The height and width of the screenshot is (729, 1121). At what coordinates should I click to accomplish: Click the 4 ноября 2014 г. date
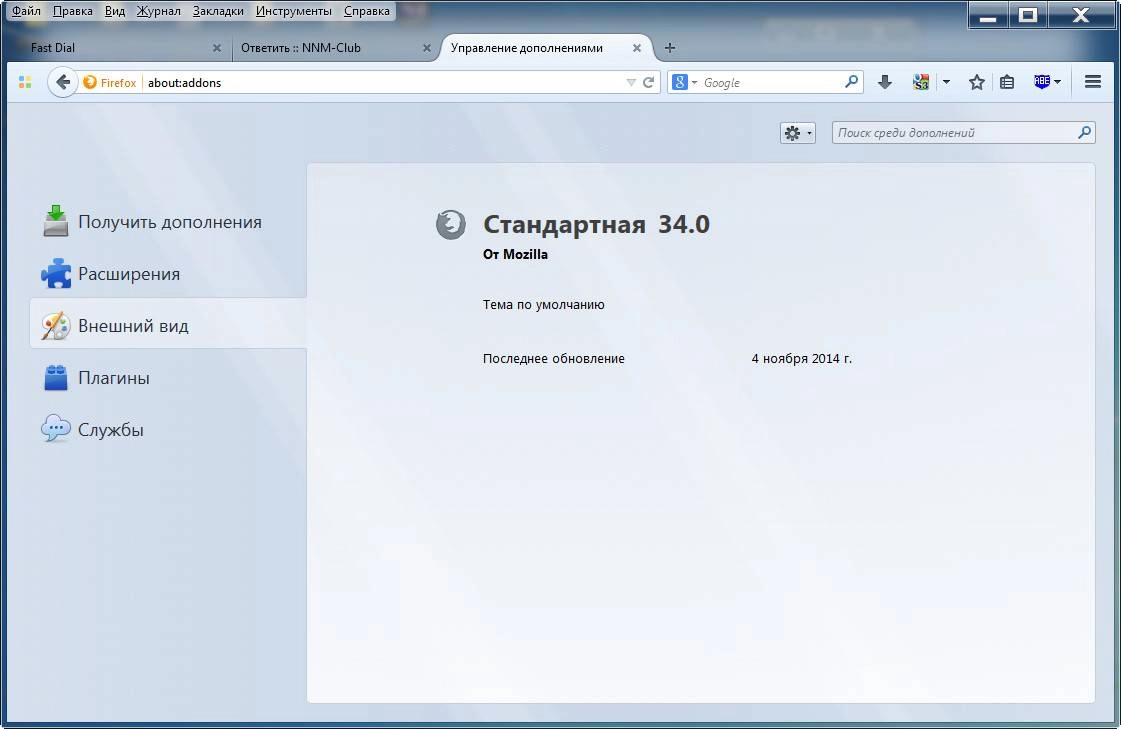tap(801, 359)
